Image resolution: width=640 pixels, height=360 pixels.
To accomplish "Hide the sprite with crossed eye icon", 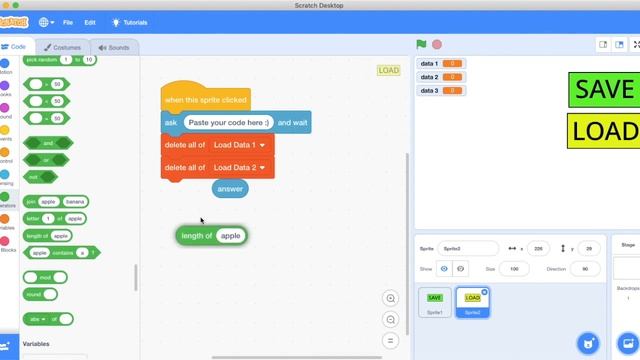I will coord(460,269).
